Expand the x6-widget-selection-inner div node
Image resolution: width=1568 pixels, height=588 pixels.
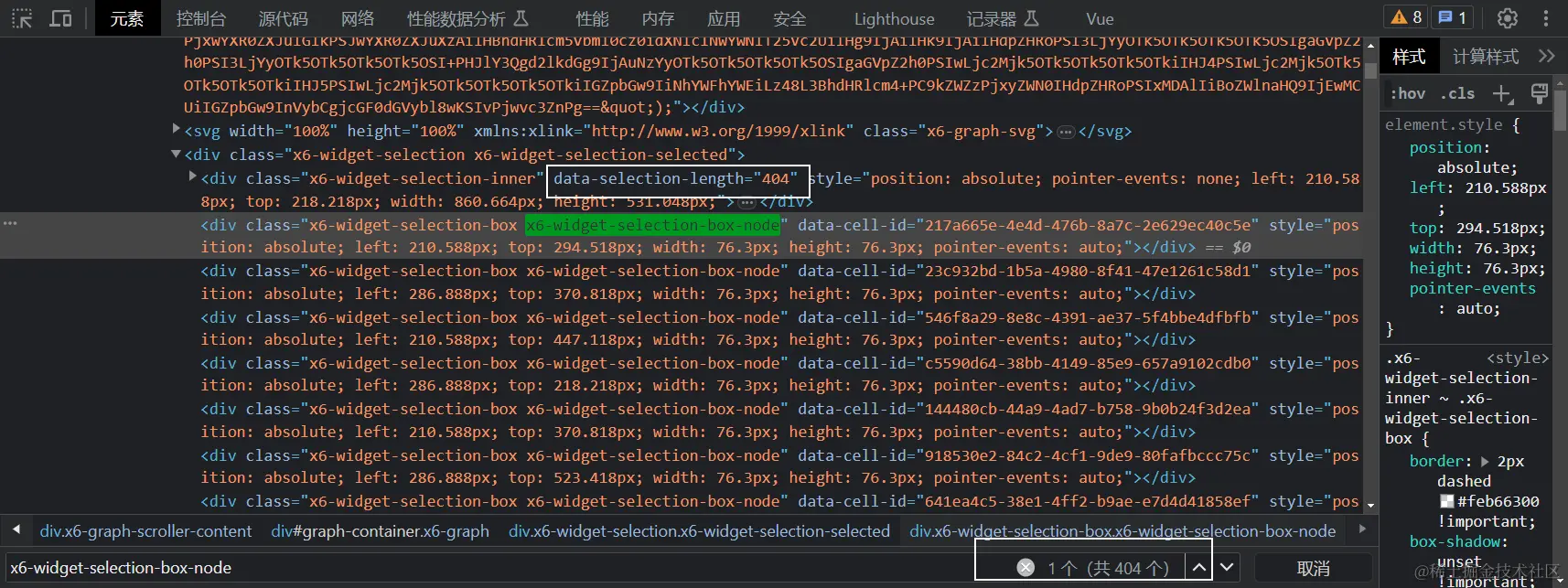[192, 176]
